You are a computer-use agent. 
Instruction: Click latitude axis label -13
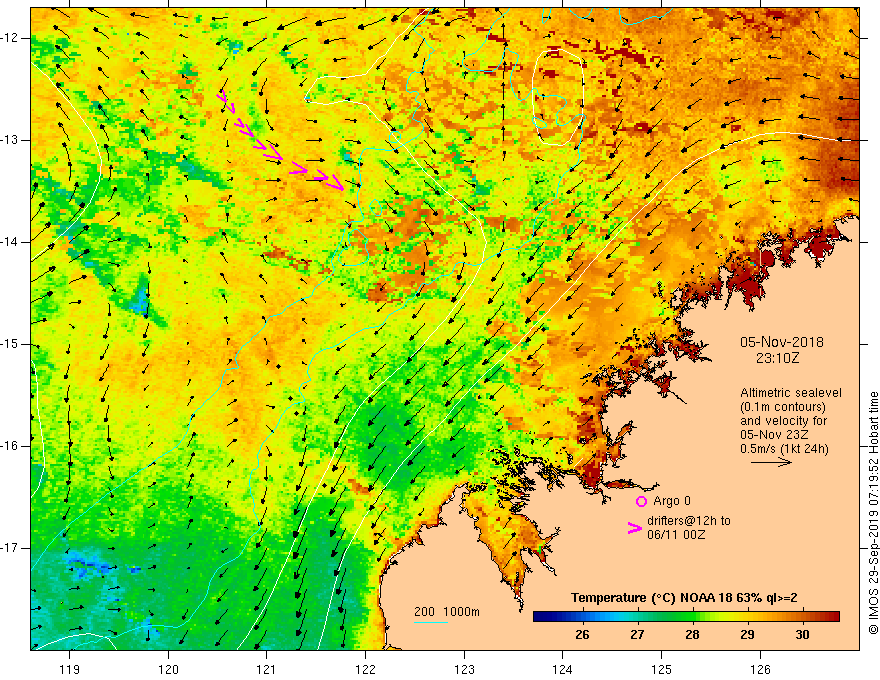(x=10, y=140)
